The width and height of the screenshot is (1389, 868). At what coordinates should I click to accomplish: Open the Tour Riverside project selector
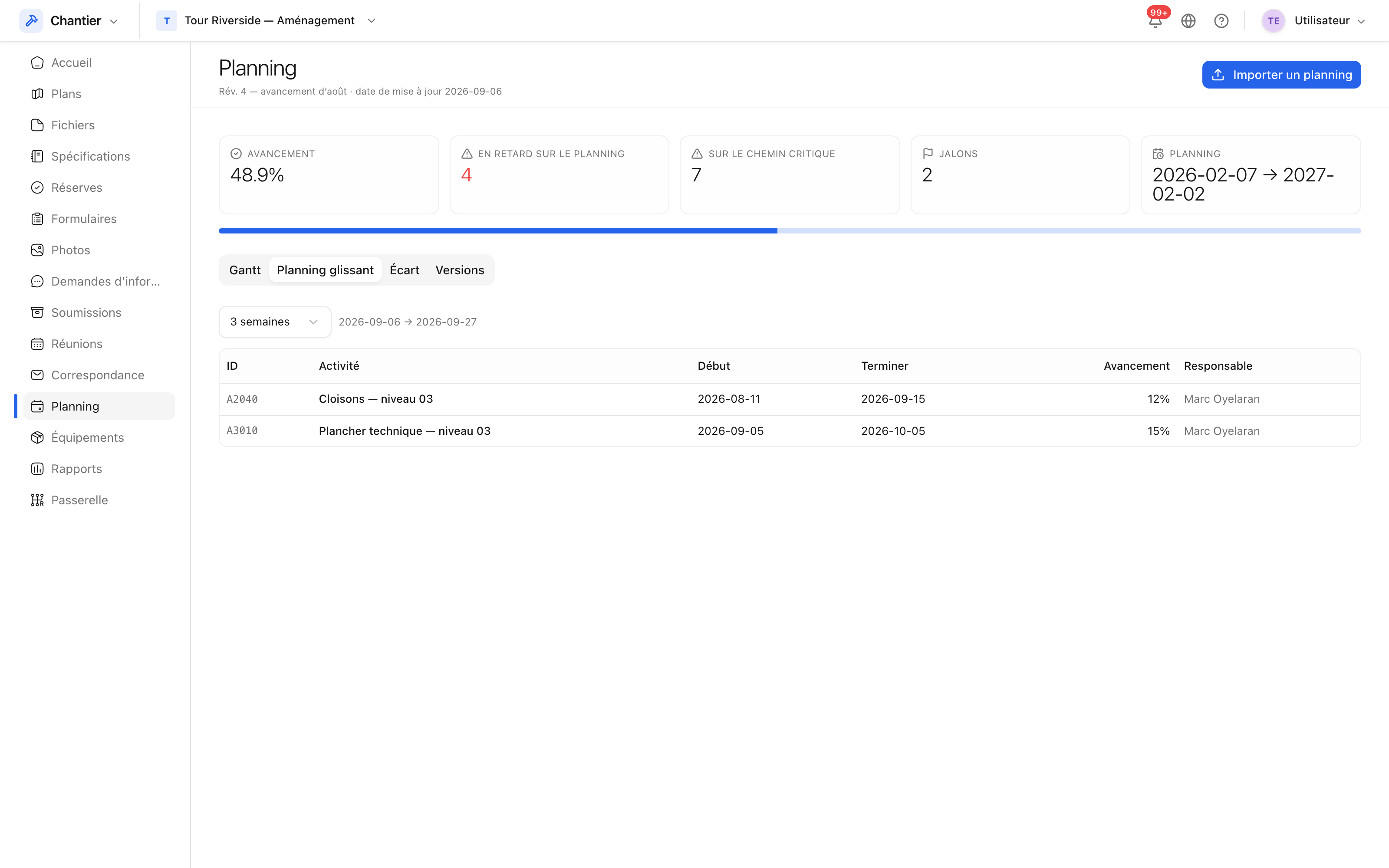click(267, 21)
